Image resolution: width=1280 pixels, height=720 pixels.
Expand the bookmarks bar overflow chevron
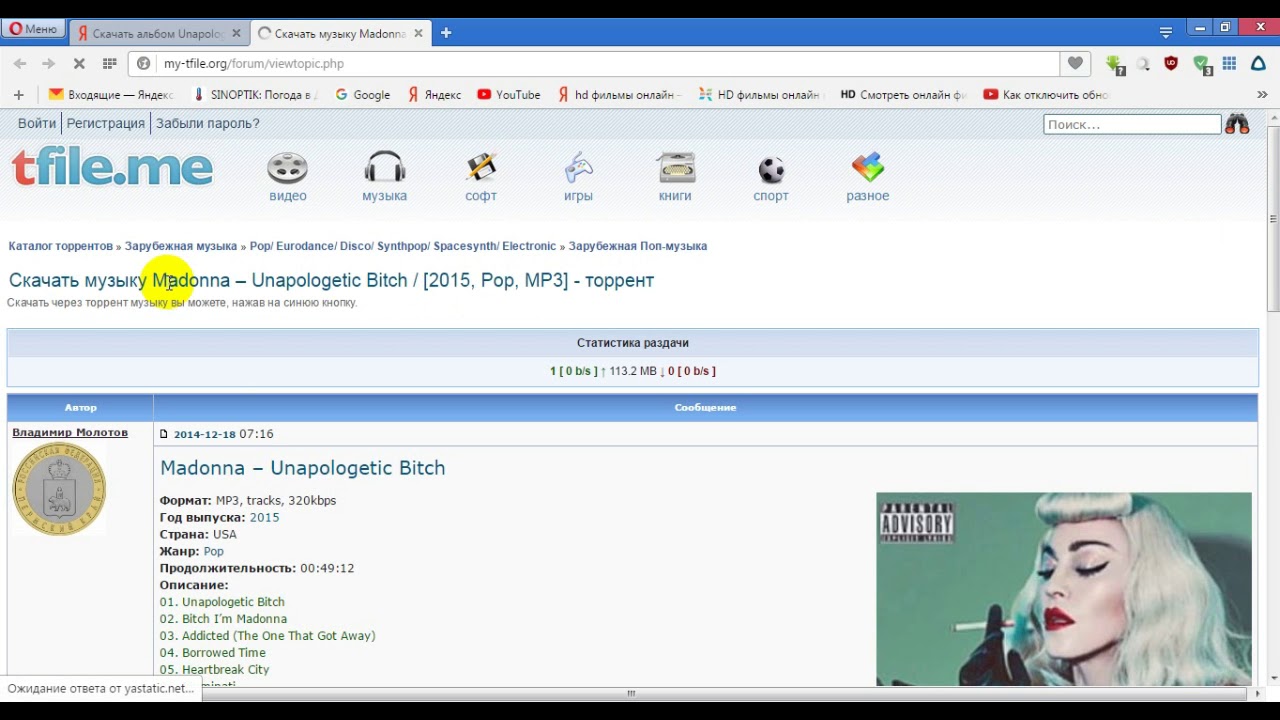1262,95
